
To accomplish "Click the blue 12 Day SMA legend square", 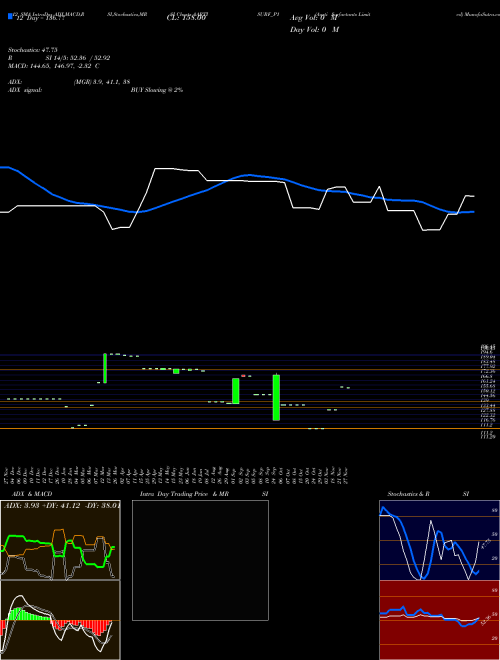I will point(10,16).
